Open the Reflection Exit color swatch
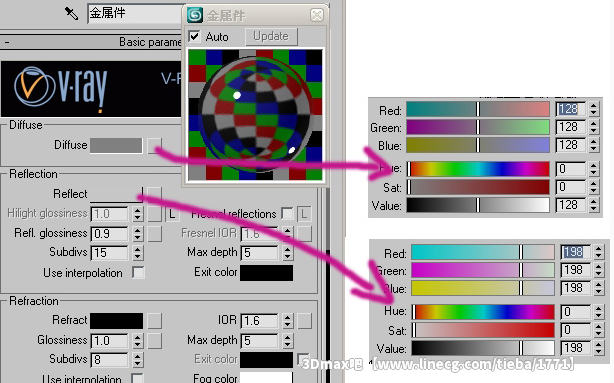Image resolution: width=614 pixels, height=383 pixels. [266, 273]
